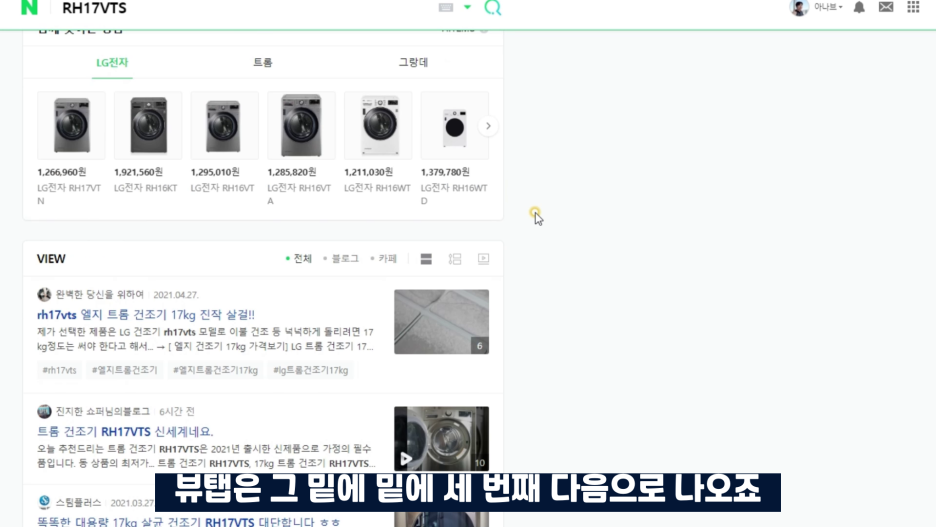Switch VIEW to card layout icon
The width and height of the screenshot is (936, 527).
(426, 258)
